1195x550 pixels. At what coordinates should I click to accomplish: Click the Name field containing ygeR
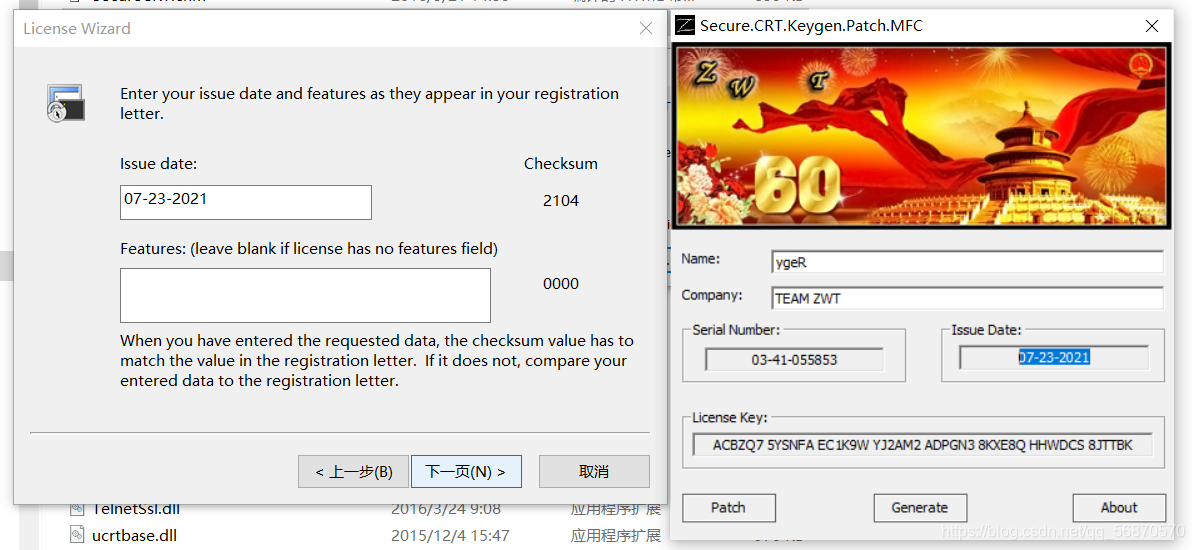[x=967, y=262]
